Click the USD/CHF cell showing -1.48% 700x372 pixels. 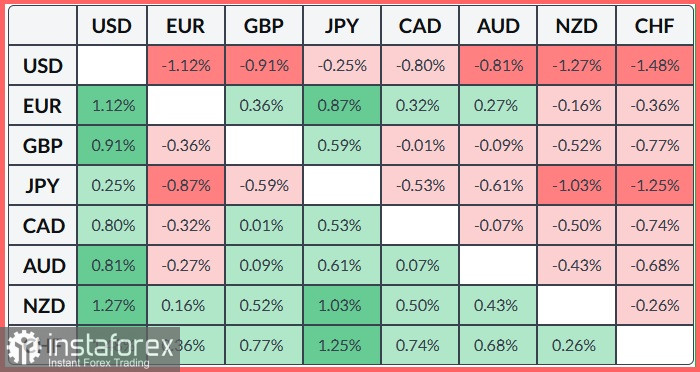coord(654,66)
